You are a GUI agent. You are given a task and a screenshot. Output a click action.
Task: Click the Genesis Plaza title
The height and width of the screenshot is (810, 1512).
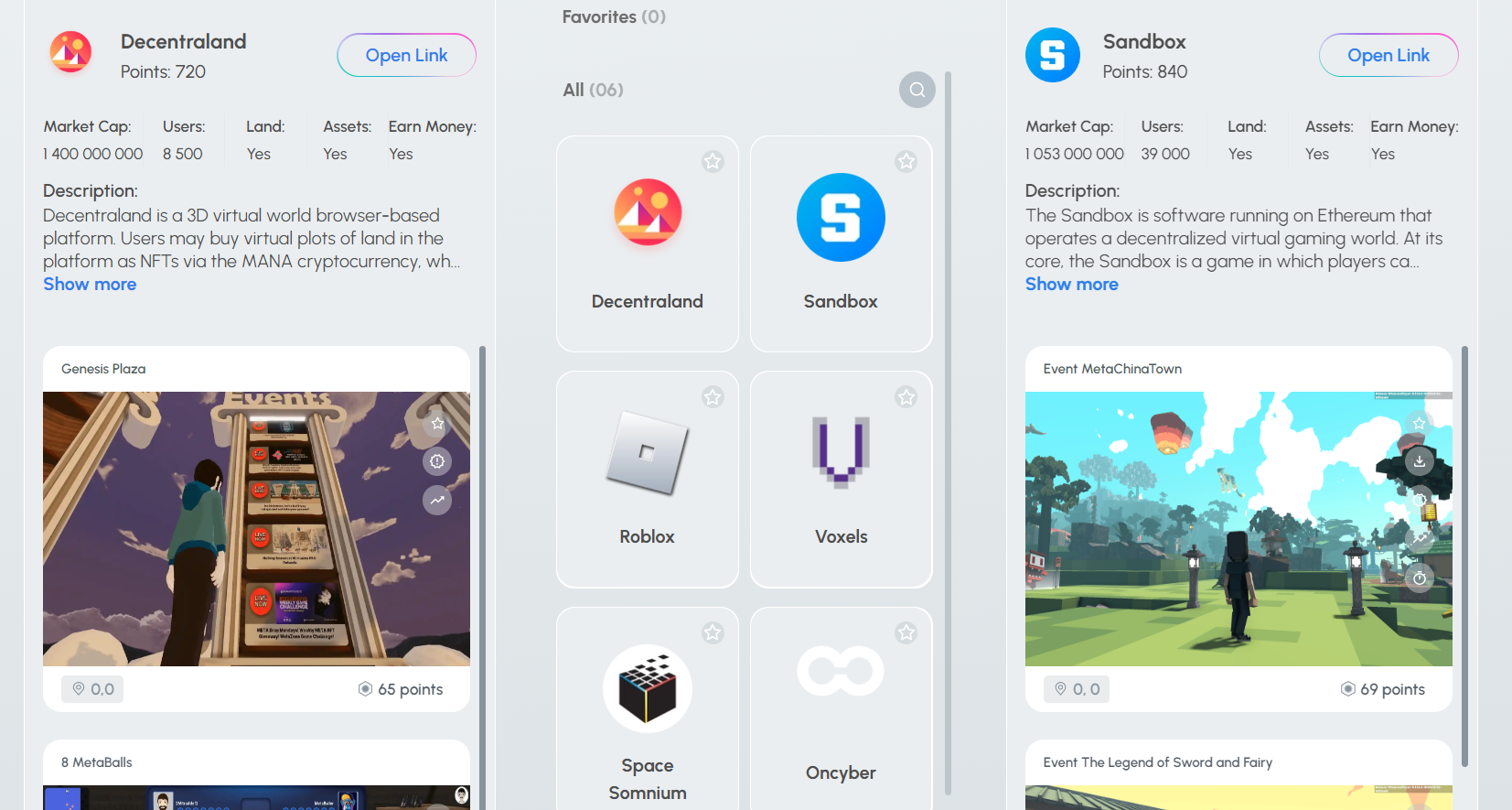tap(103, 369)
